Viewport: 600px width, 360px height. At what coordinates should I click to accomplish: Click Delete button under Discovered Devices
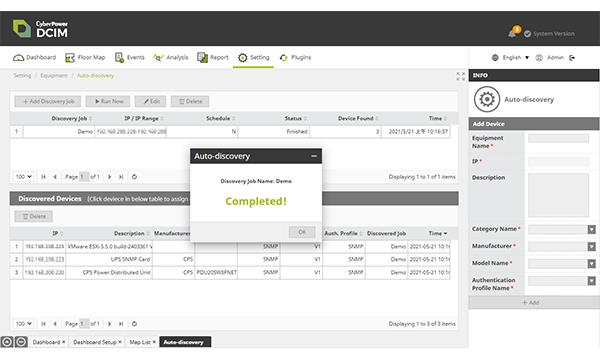[x=34, y=217]
